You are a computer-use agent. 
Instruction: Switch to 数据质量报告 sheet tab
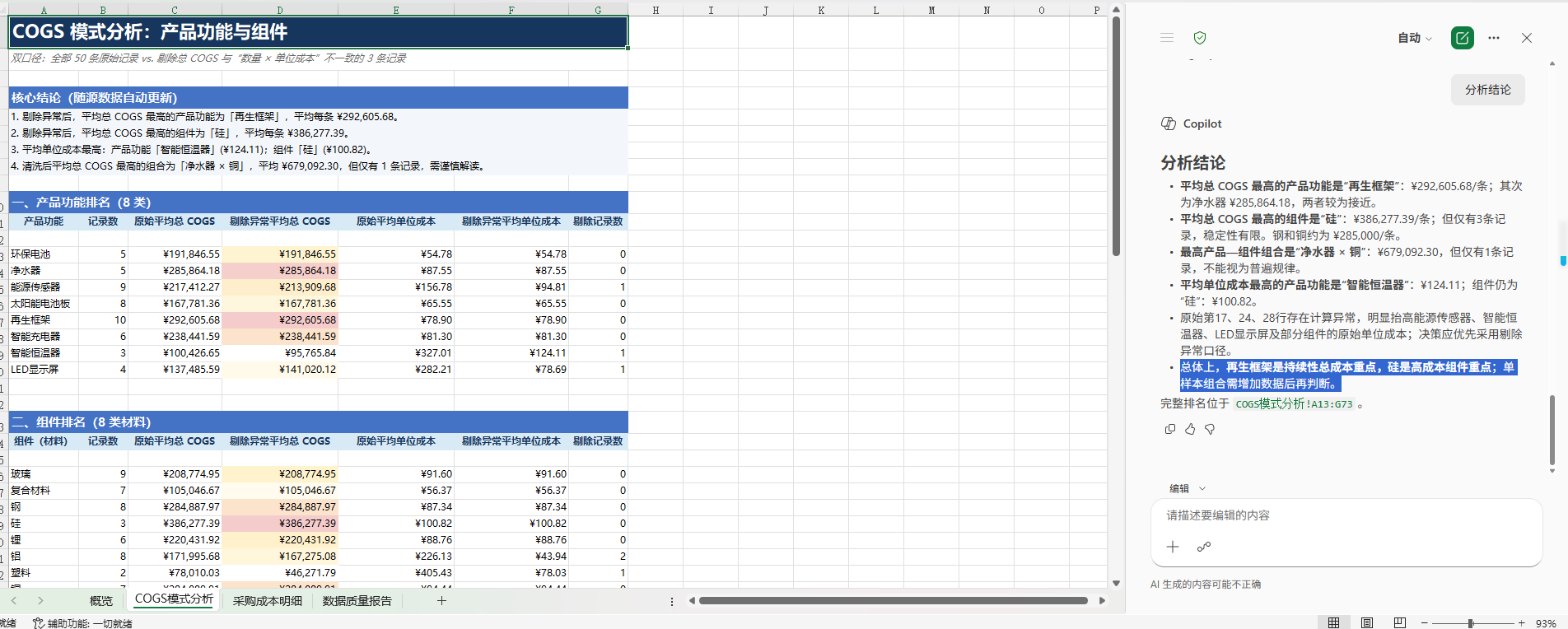[x=357, y=601]
